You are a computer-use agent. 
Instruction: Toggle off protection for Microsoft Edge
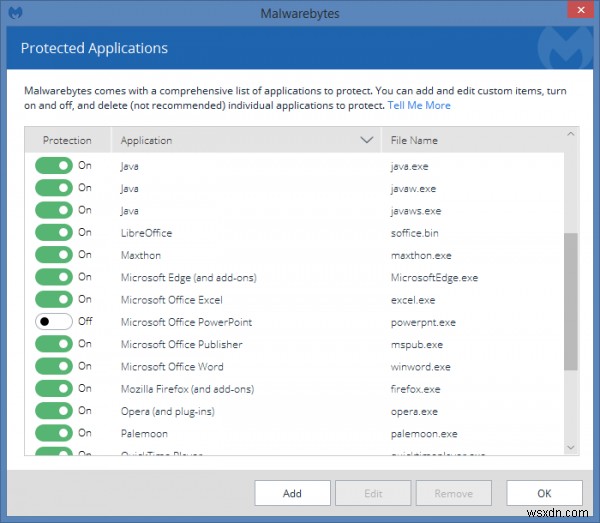[54, 277]
